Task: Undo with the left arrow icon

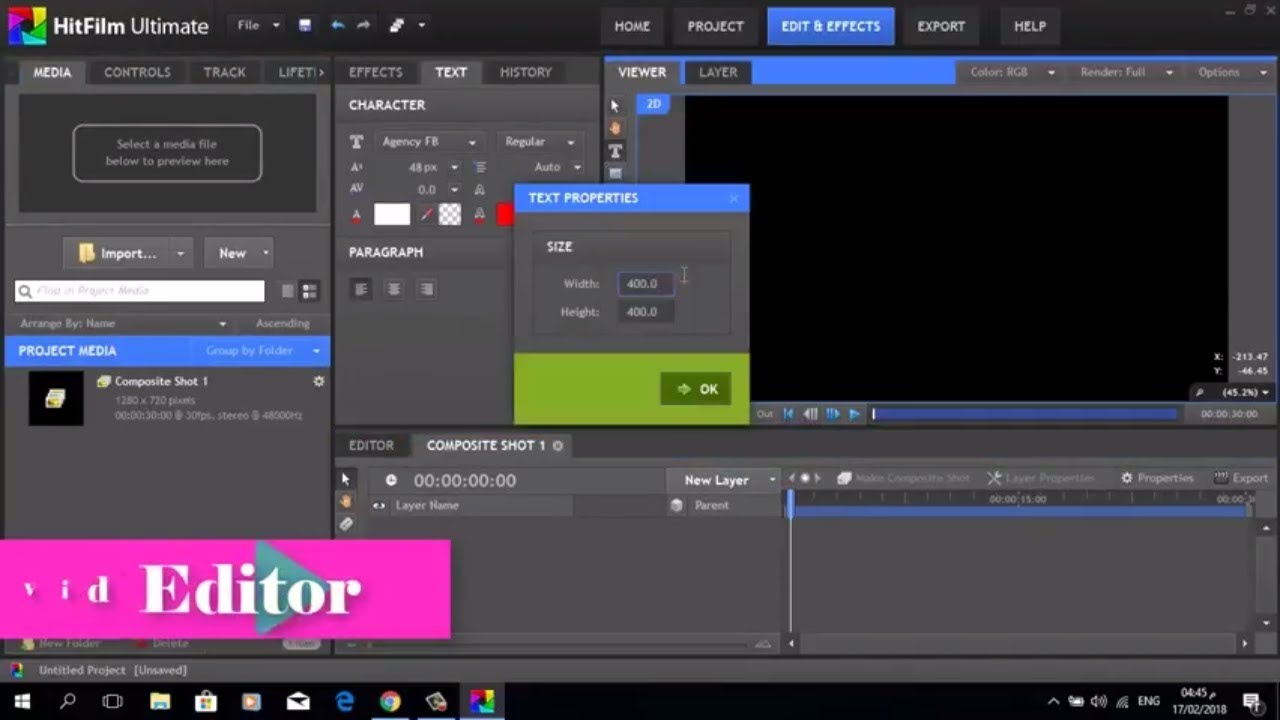Action: [x=338, y=26]
